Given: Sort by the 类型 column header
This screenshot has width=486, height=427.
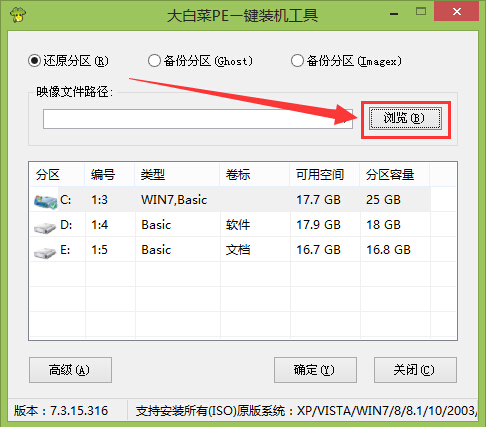Looking at the screenshot, I should coord(177,175).
